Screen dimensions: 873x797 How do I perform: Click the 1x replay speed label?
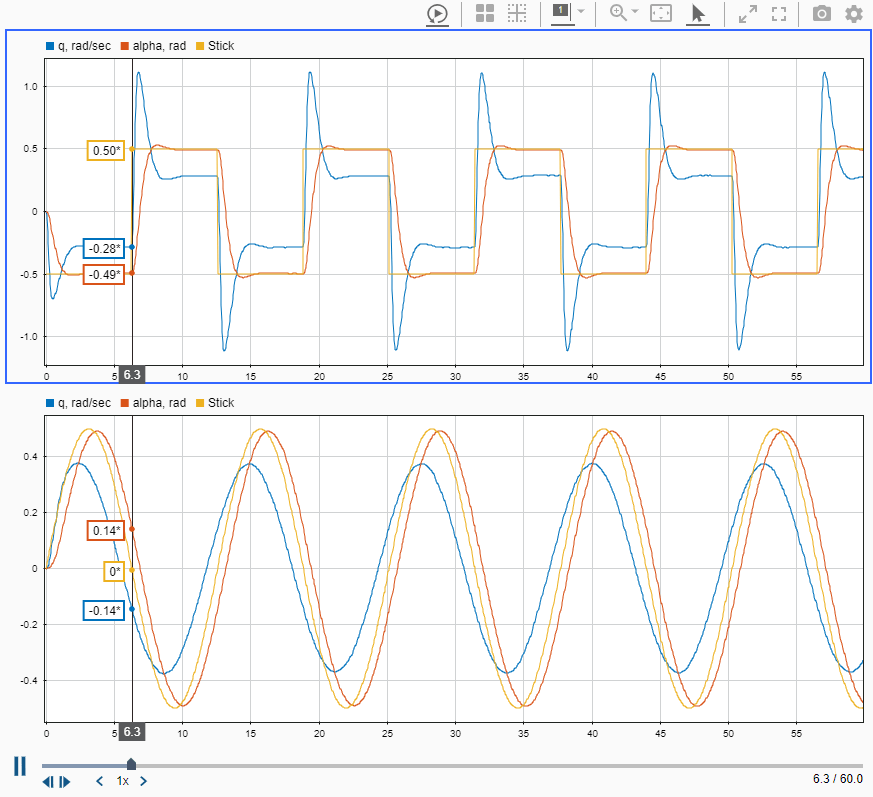pos(122,781)
